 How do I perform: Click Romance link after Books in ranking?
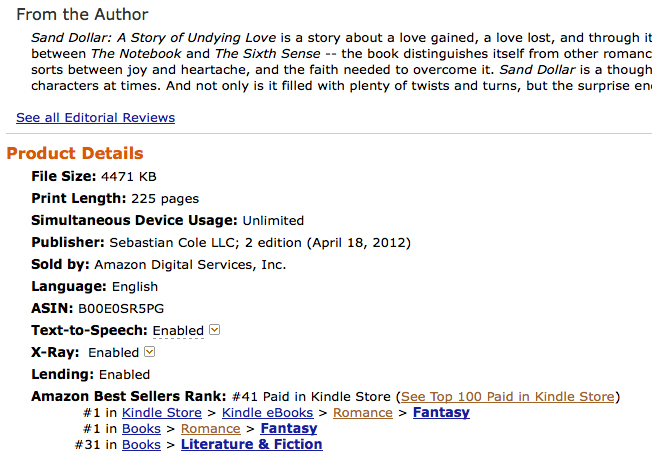click(x=210, y=429)
